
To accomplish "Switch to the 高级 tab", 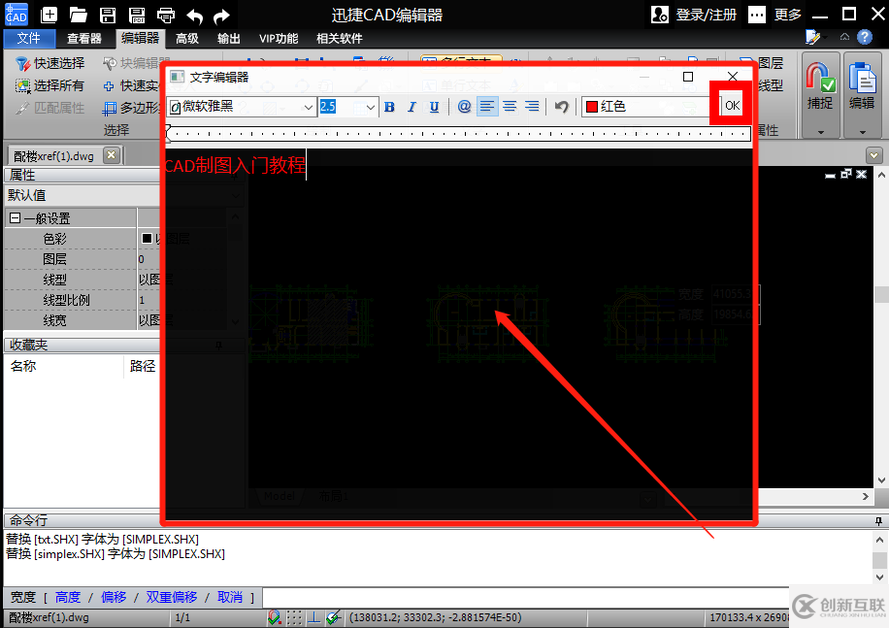I will click(187, 39).
